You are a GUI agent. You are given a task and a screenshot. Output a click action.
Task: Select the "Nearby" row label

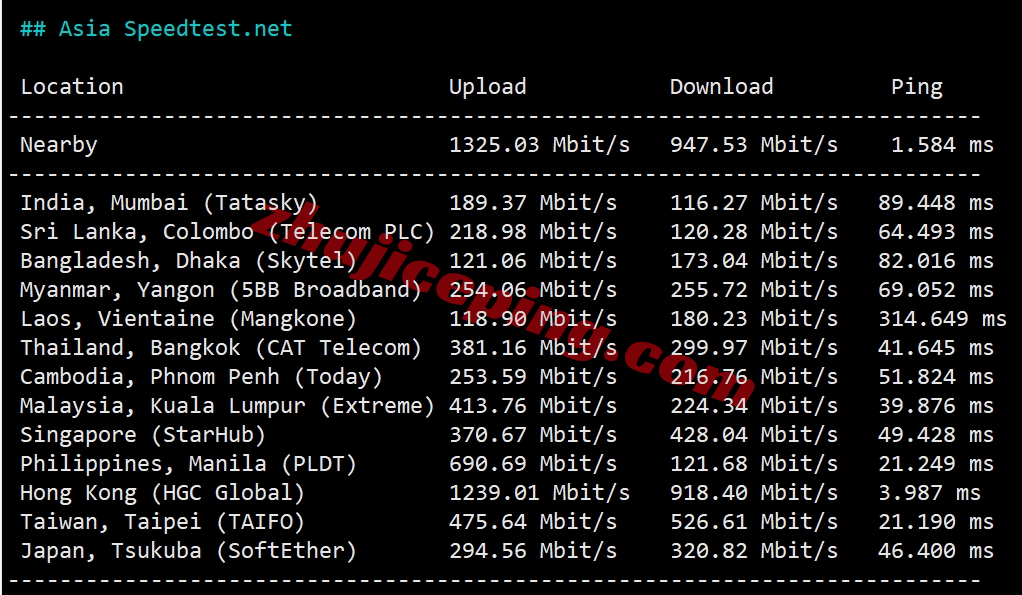[x=59, y=145]
